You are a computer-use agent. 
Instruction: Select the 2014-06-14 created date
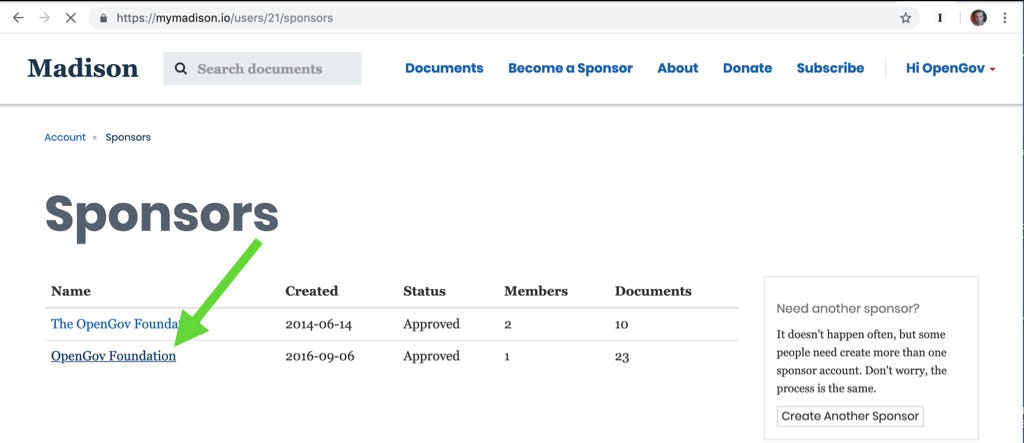[320, 324]
